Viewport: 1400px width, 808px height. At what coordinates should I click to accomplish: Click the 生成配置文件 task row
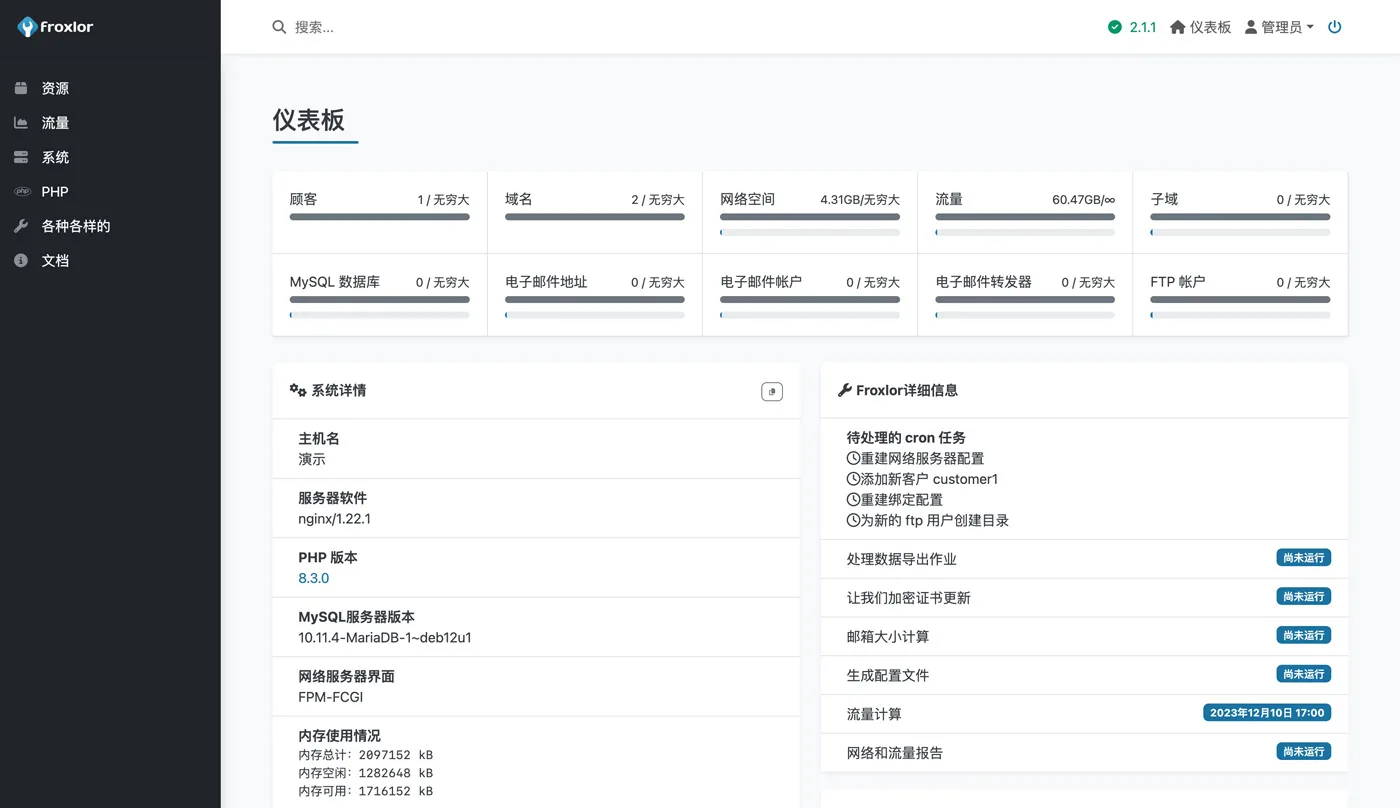click(x=1084, y=675)
